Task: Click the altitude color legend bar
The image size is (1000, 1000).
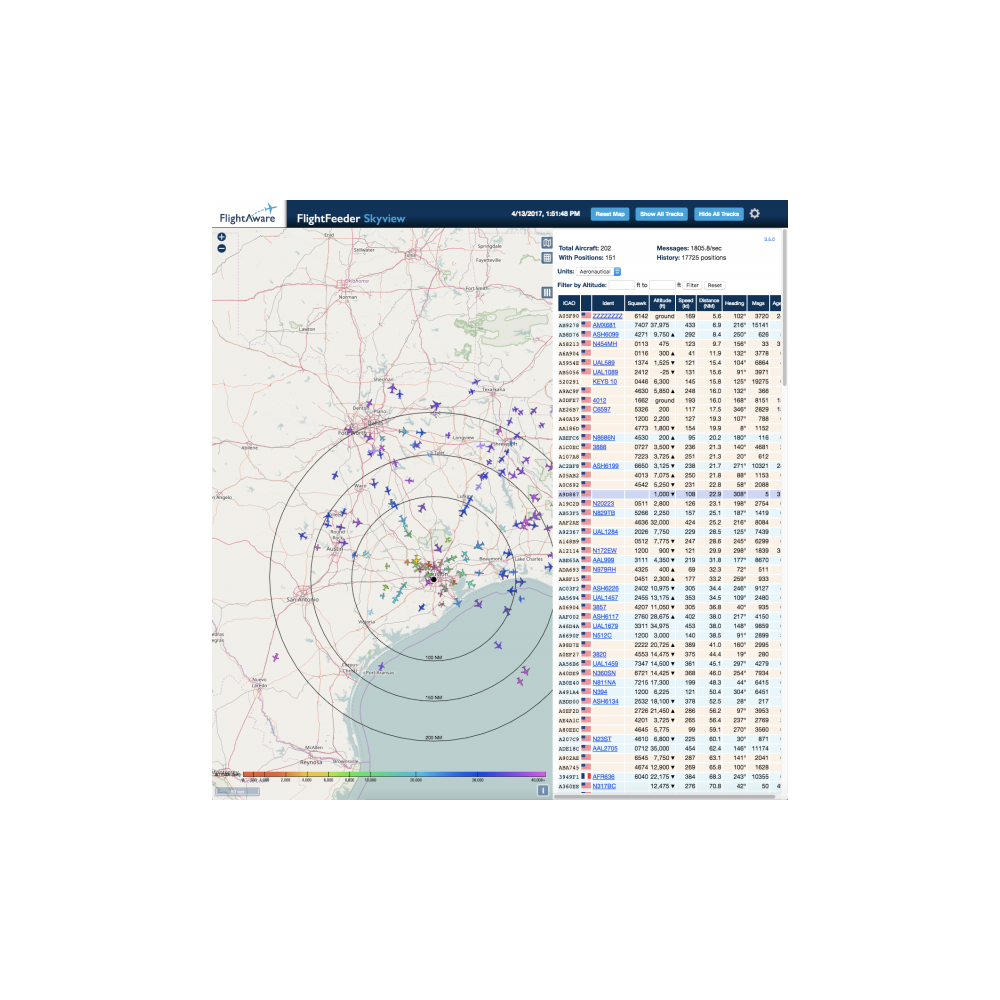Action: (x=394, y=774)
